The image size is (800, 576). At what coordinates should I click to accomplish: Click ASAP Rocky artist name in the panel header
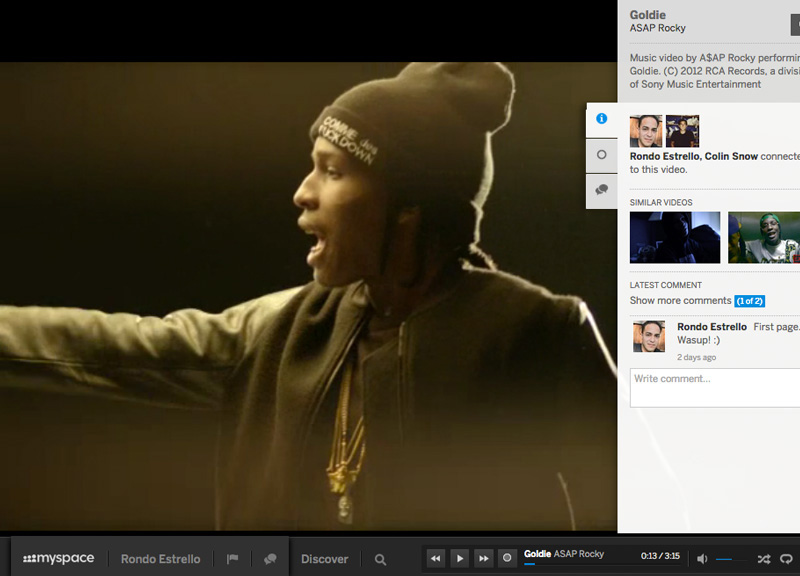pos(657,28)
